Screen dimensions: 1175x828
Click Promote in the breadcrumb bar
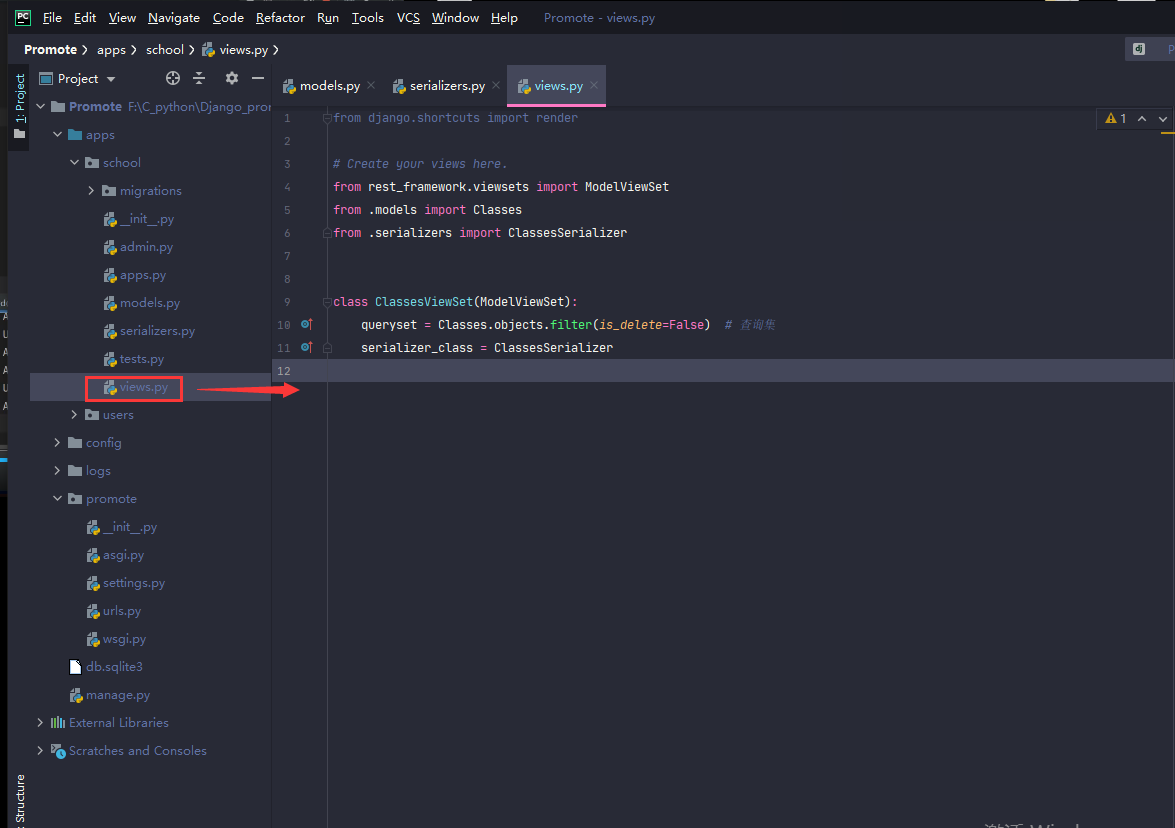pyautogui.click(x=50, y=49)
